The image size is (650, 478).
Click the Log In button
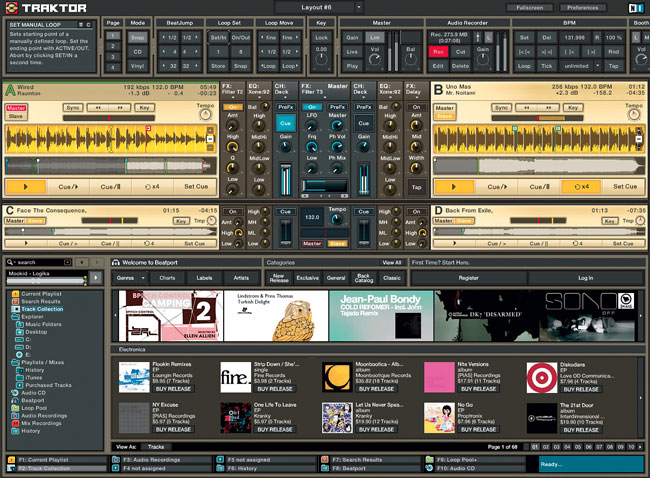(x=585, y=278)
